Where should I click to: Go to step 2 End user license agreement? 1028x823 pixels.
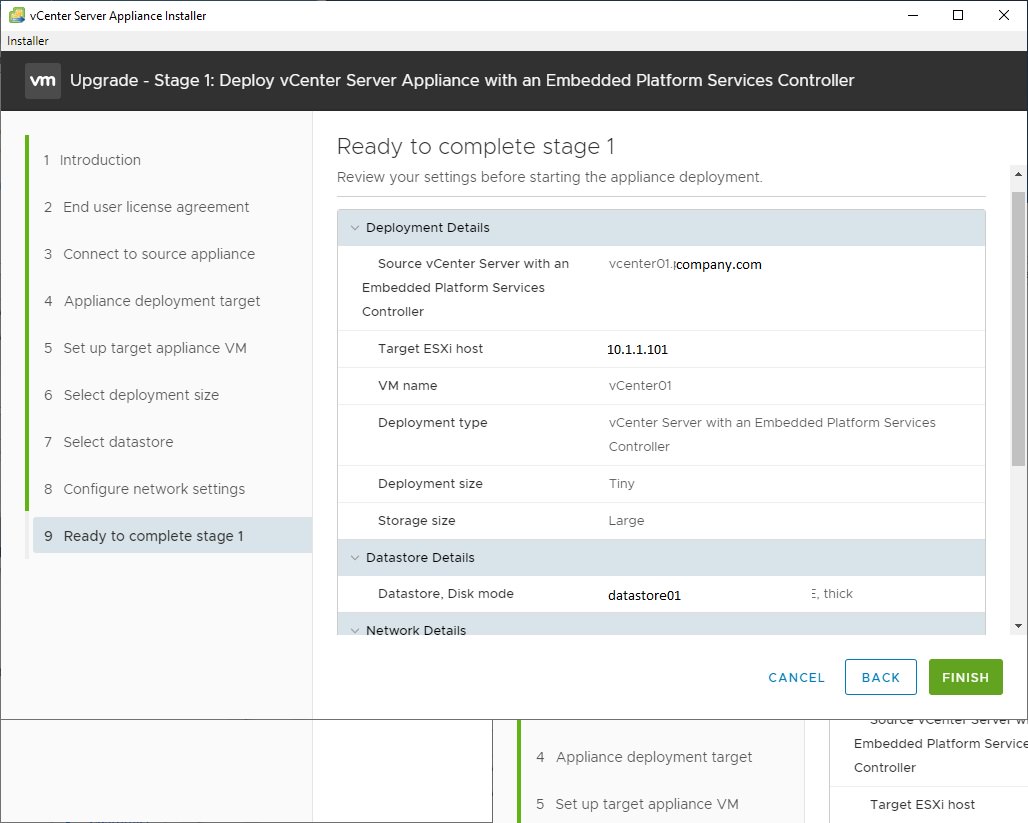click(x=146, y=207)
